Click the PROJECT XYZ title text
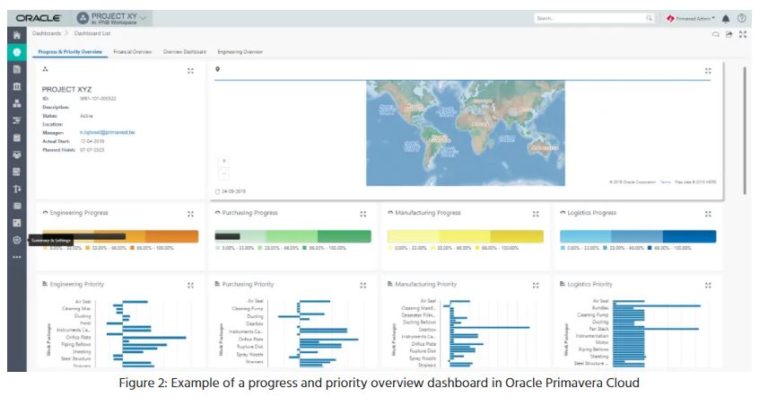This screenshot has height=415, width=768. pyautogui.click(x=67, y=89)
